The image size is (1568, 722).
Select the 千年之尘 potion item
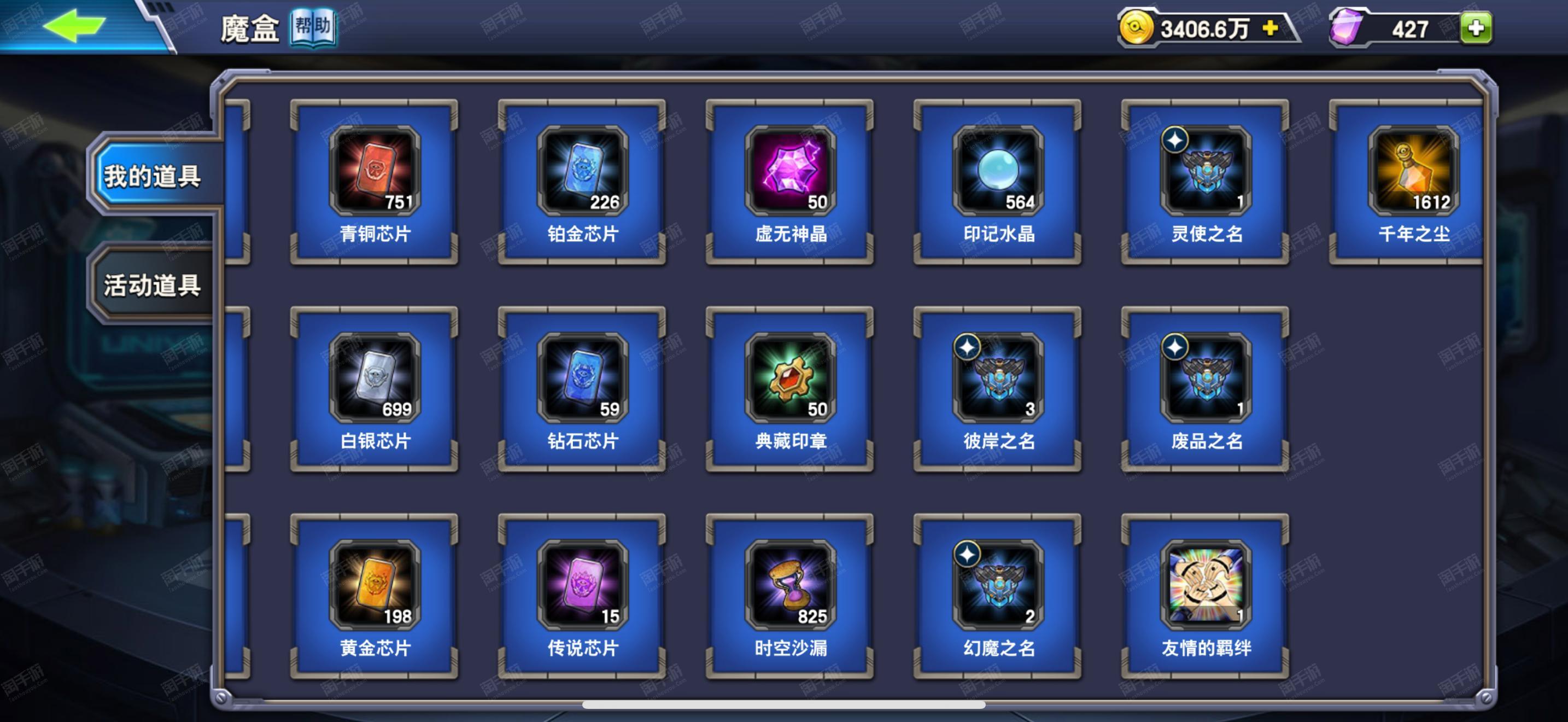coord(1407,182)
